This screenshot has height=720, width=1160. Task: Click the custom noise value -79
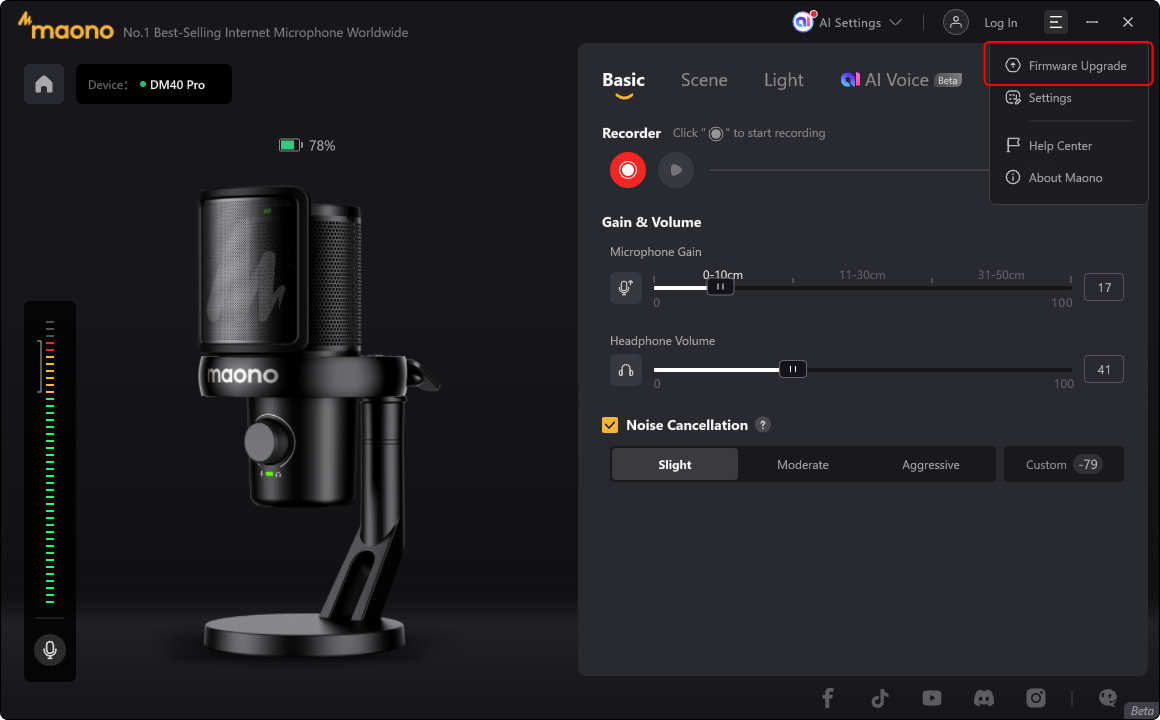(x=1088, y=464)
